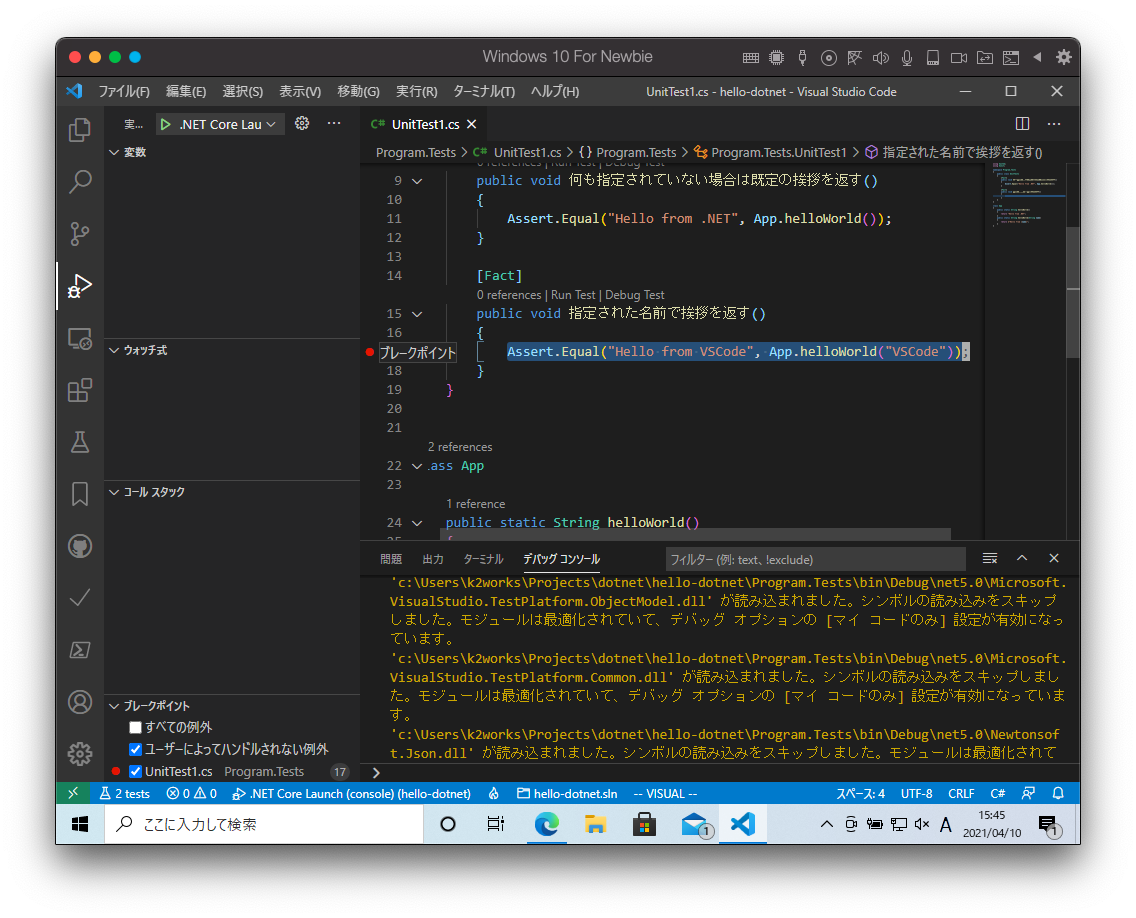Screen dimensions: 1136x918
Task: Start debugging with the green play button
Action: coord(165,125)
